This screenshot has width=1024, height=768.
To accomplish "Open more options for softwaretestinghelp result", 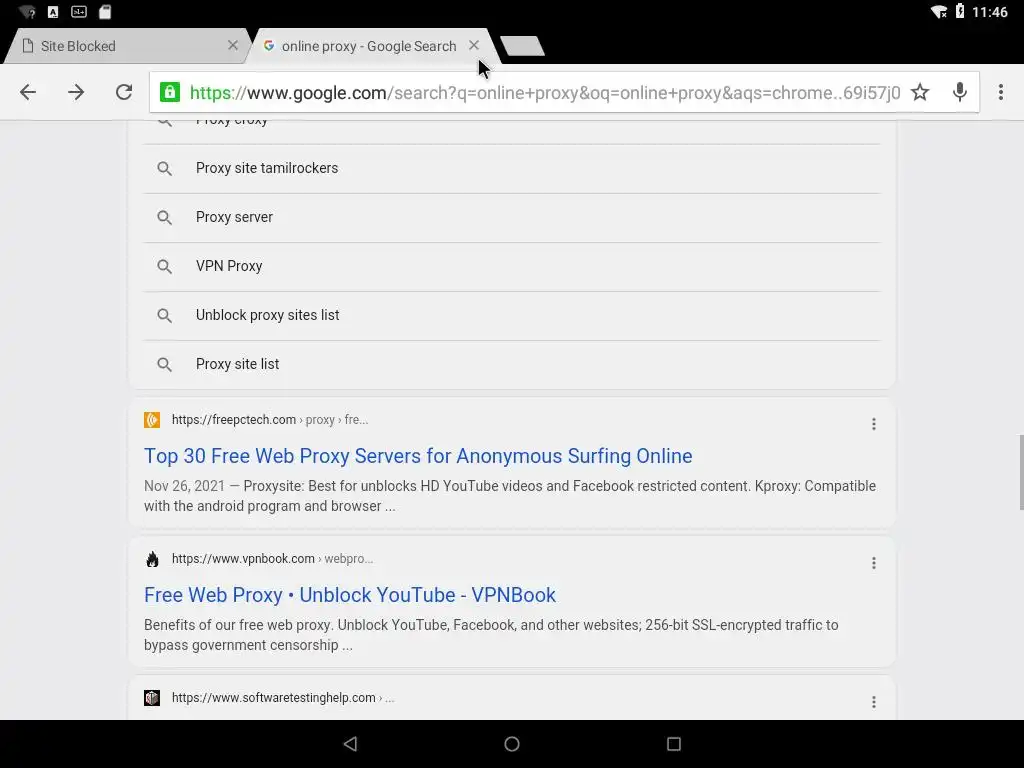I will point(873,702).
